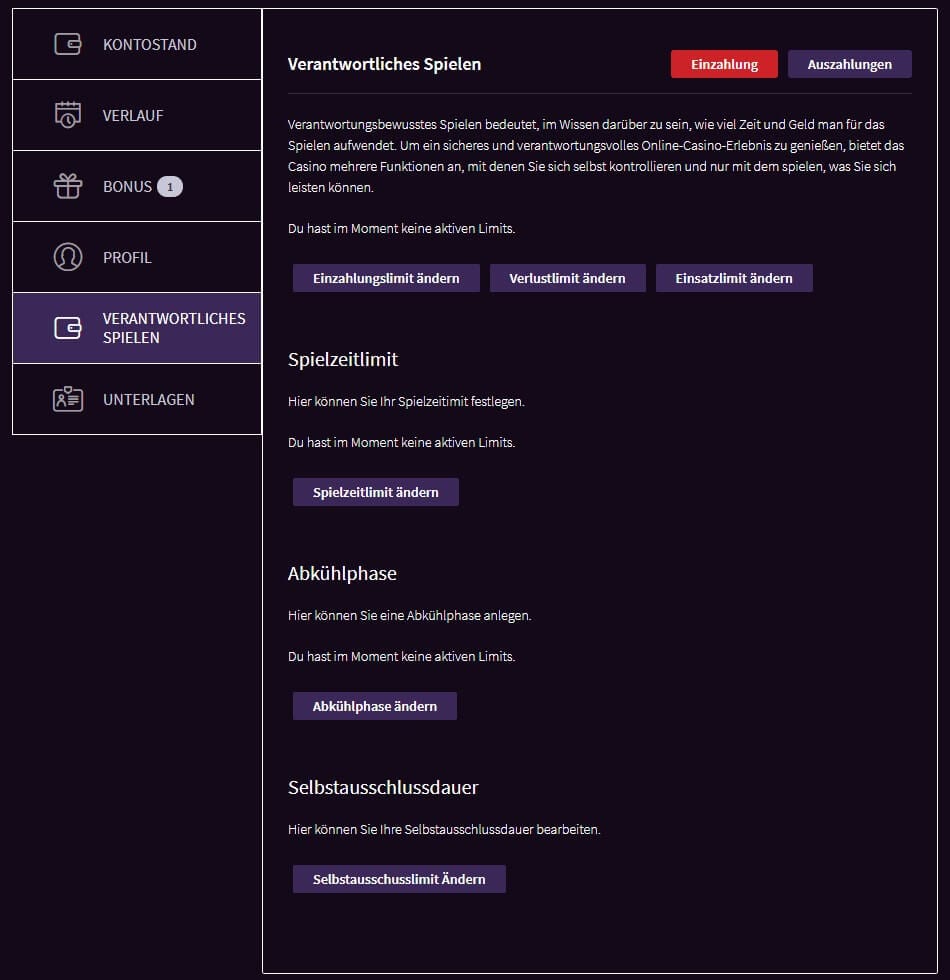Viewport: 950px width, 980px height.
Task: Click the Verantwortliches Spielen card icon
Action: coord(67,328)
